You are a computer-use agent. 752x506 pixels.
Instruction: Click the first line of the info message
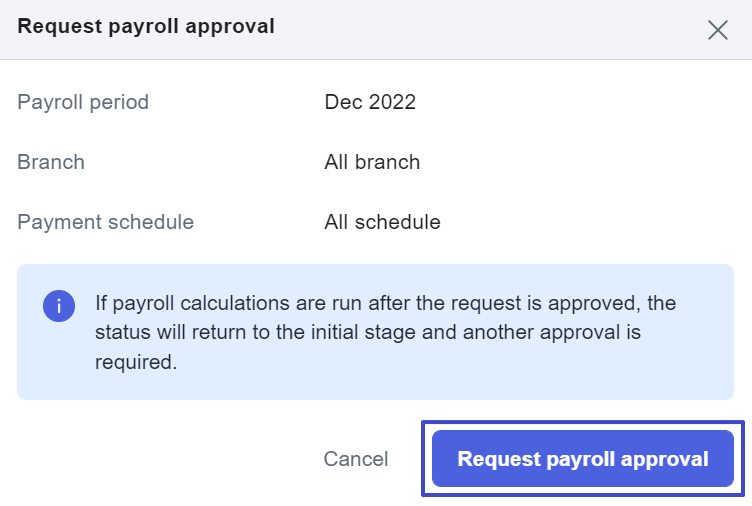[x=385, y=302]
